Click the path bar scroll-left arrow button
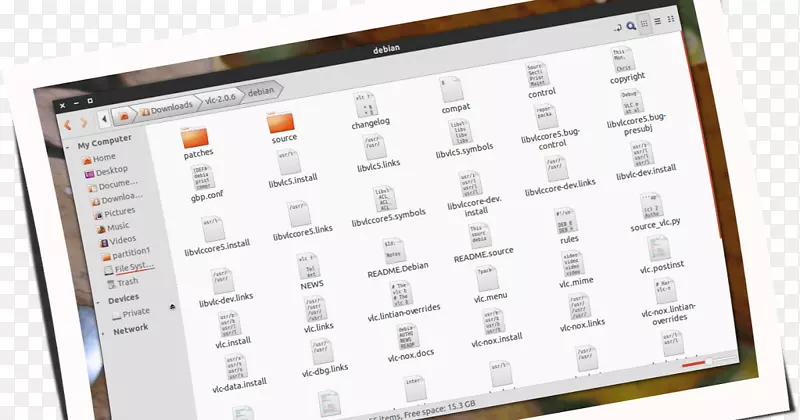The height and width of the screenshot is (420, 800). tap(104, 120)
